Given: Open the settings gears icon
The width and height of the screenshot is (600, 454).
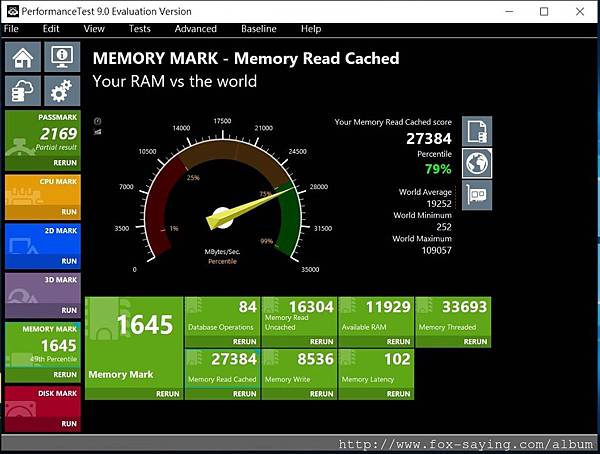Looking at the screenshot, I should 62,91.
